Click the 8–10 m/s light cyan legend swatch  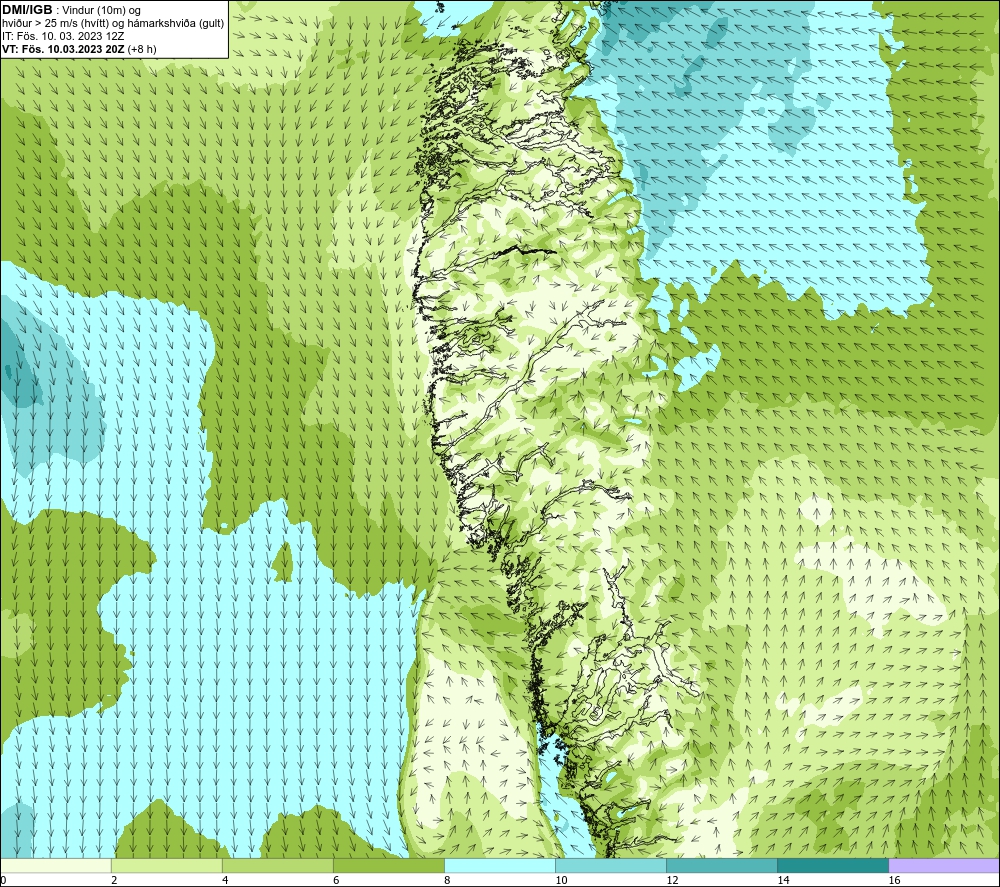tap(500, 865)
